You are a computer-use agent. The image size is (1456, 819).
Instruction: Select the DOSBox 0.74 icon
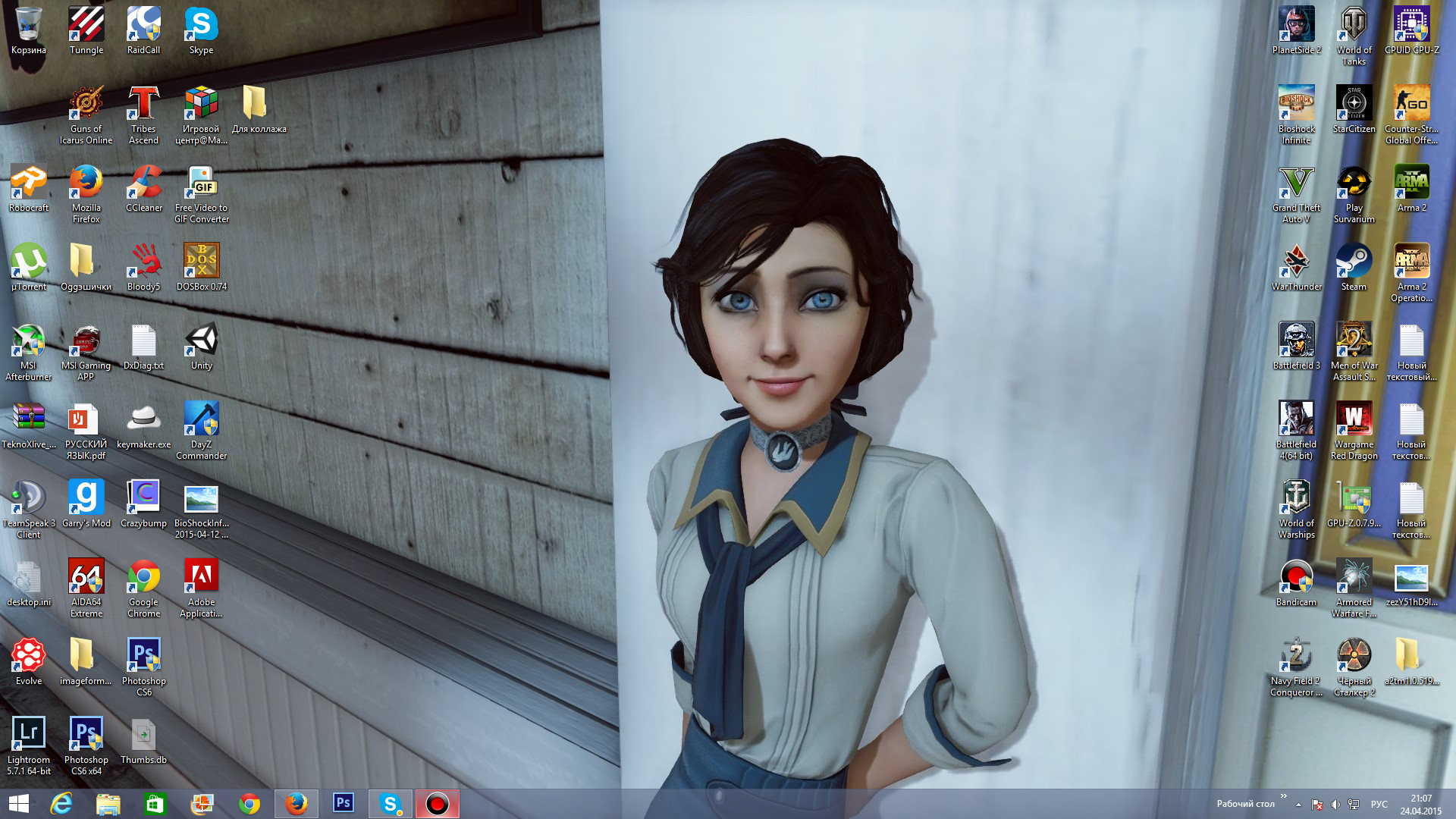tap(201, 267)
